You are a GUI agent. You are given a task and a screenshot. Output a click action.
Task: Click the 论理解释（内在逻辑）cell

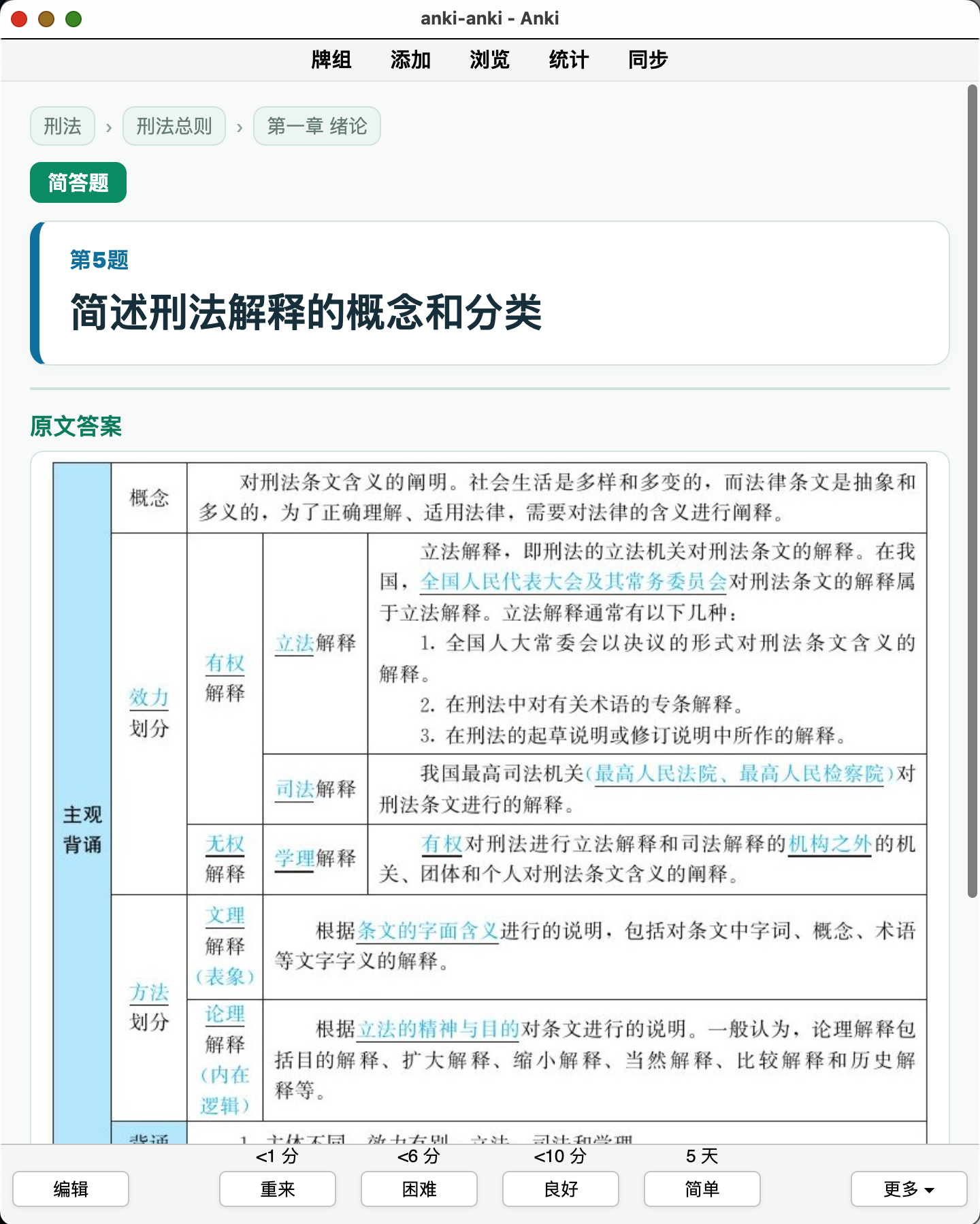tap(225, 1060)
